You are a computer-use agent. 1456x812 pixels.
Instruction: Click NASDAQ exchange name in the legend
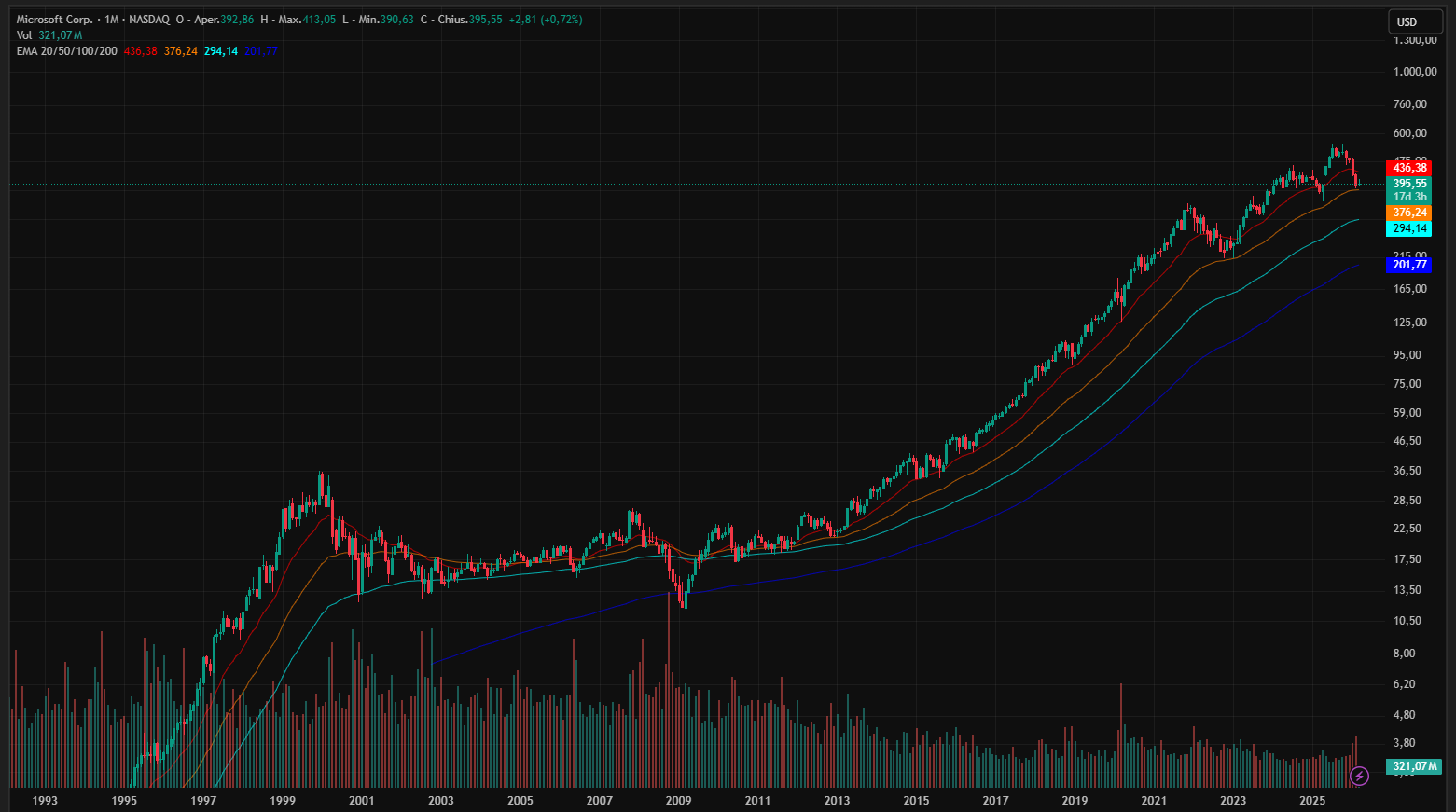coord(149,20)
